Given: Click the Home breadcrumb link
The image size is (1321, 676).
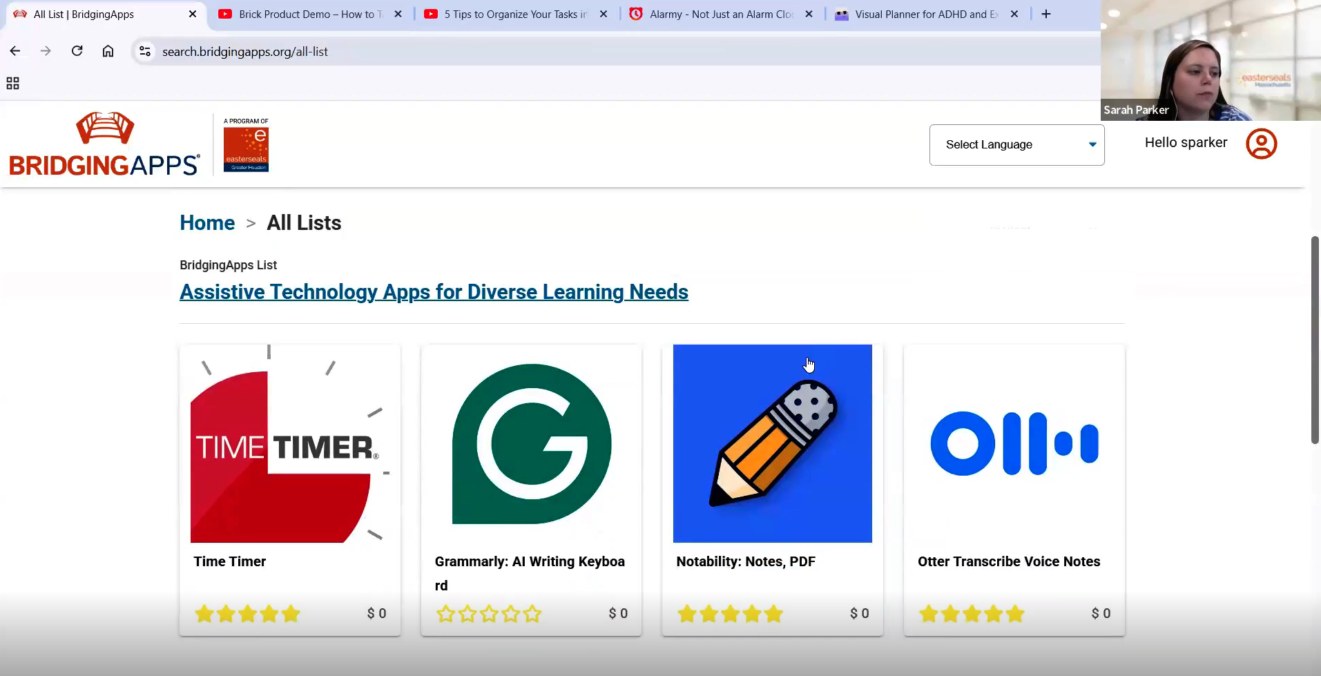Looking at the screenshot, I should pyautogui.click(x=207, y=222).
